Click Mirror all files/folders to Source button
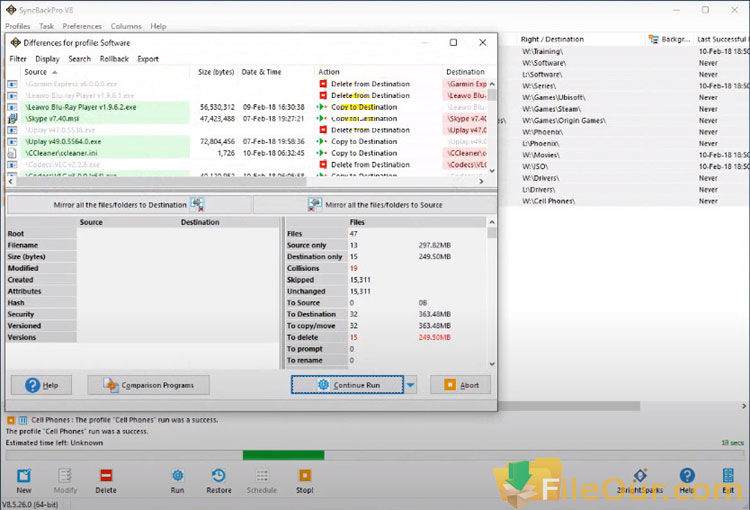 (x=375, y=205)
